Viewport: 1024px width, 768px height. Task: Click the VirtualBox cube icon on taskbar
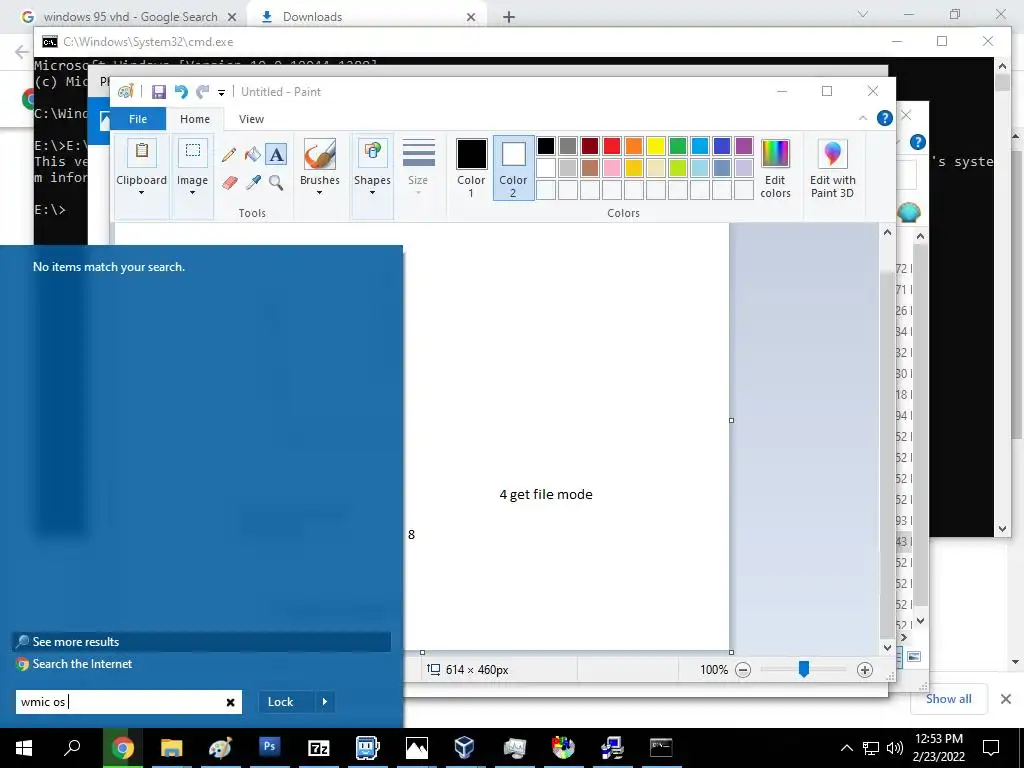tap(464, 747)
